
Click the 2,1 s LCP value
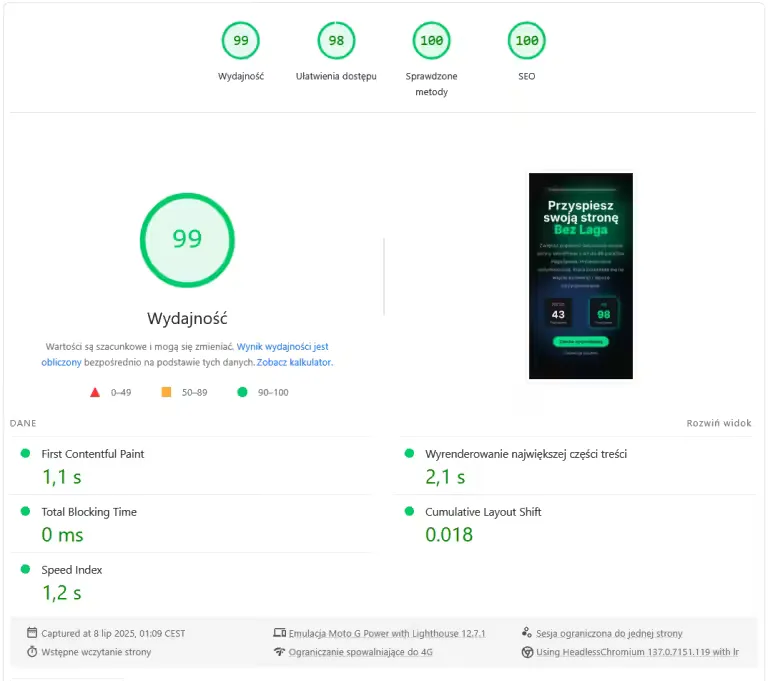[x=445, y=477]
